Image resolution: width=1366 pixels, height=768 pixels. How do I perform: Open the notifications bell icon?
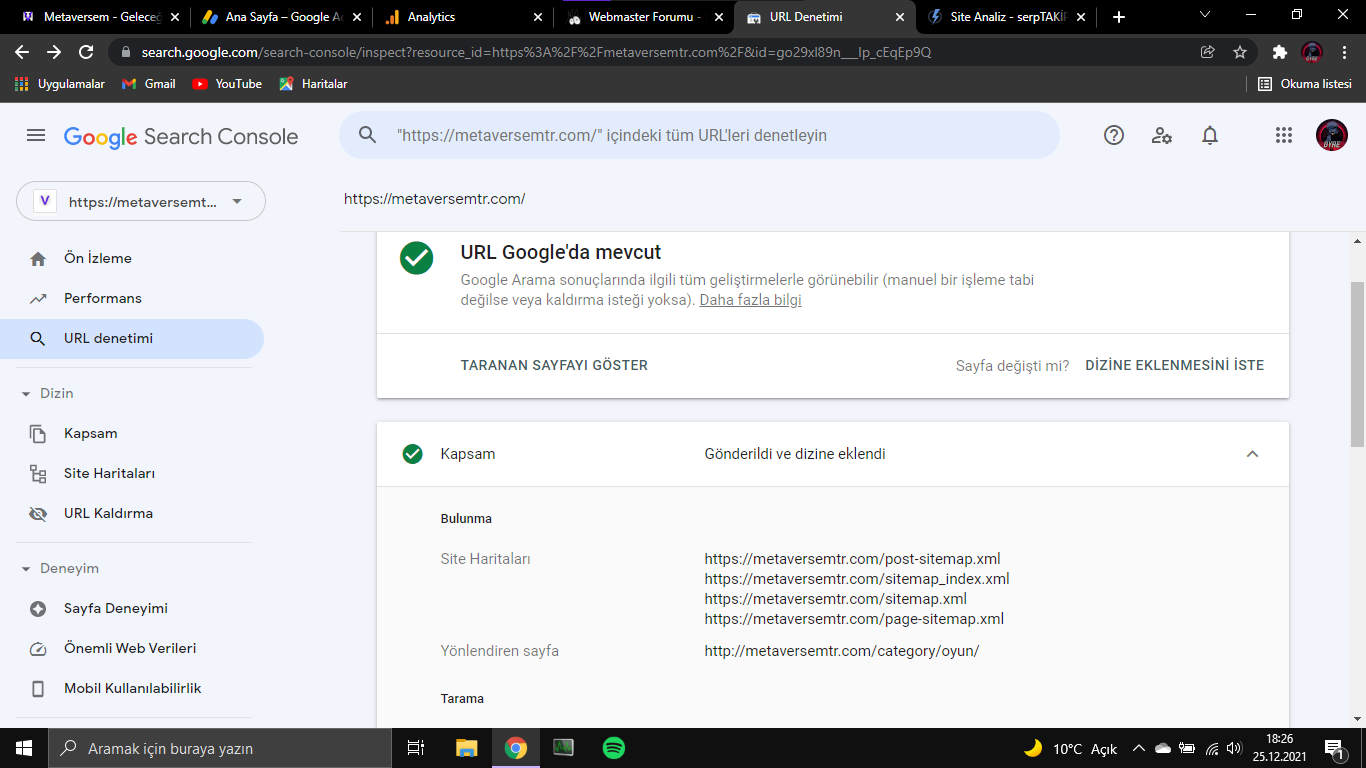click(1210, 136)
